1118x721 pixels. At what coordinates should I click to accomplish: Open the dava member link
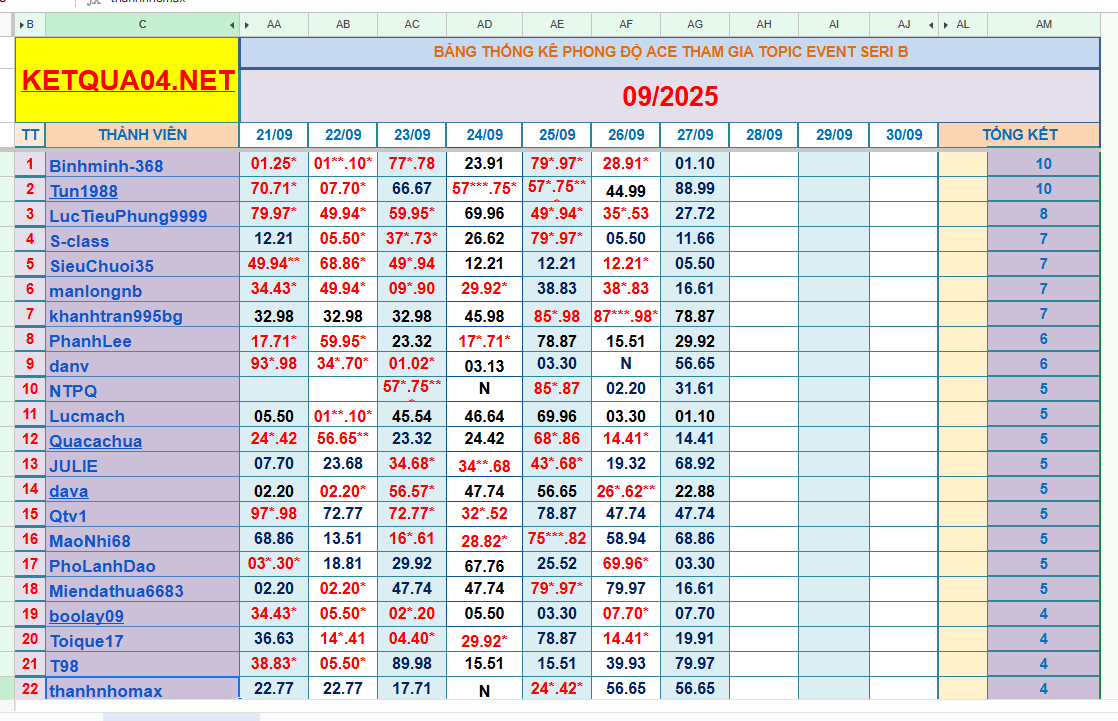pyautogui.click(x=68, y=491)
